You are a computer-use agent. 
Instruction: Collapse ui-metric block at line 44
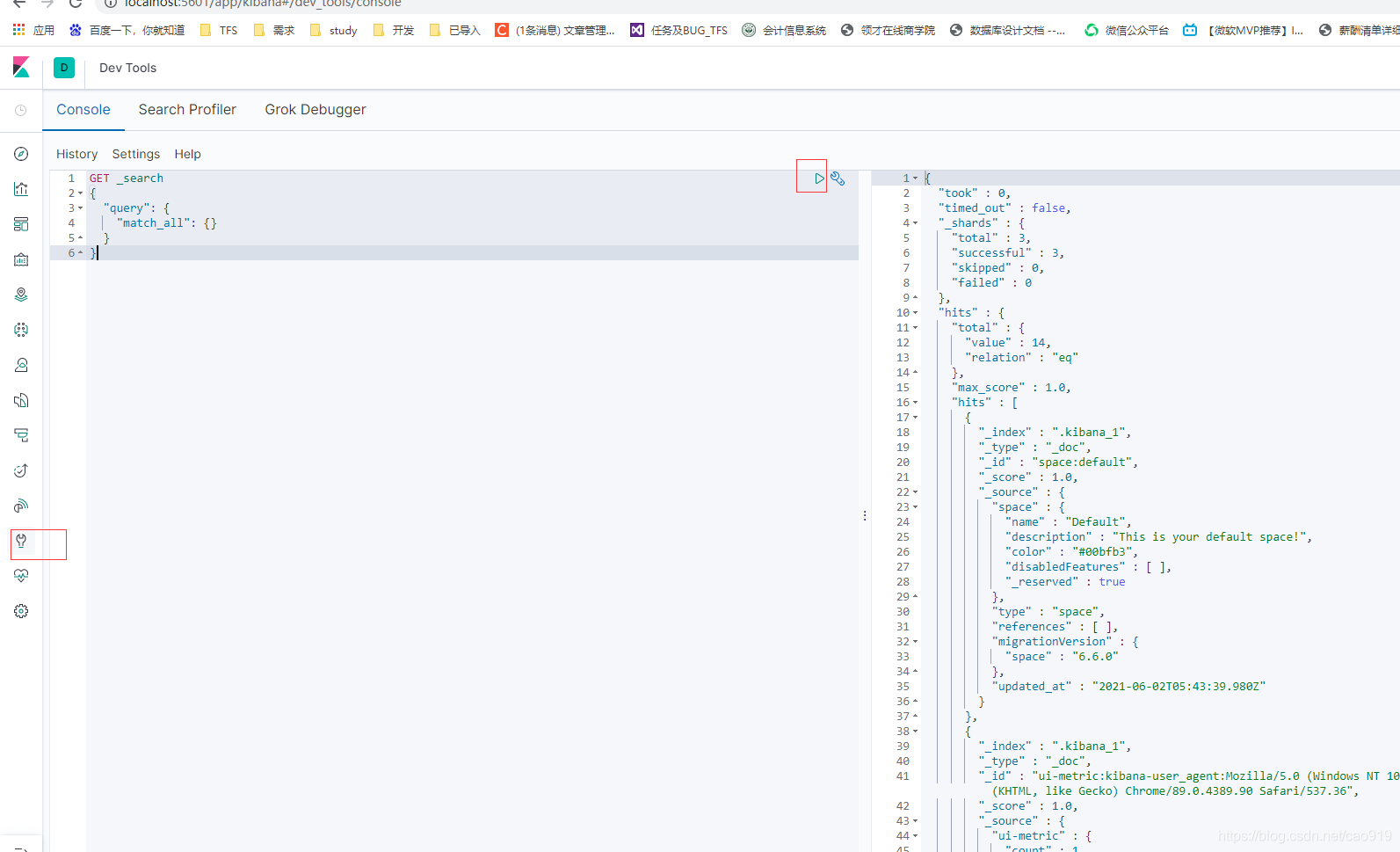[916, 836]
